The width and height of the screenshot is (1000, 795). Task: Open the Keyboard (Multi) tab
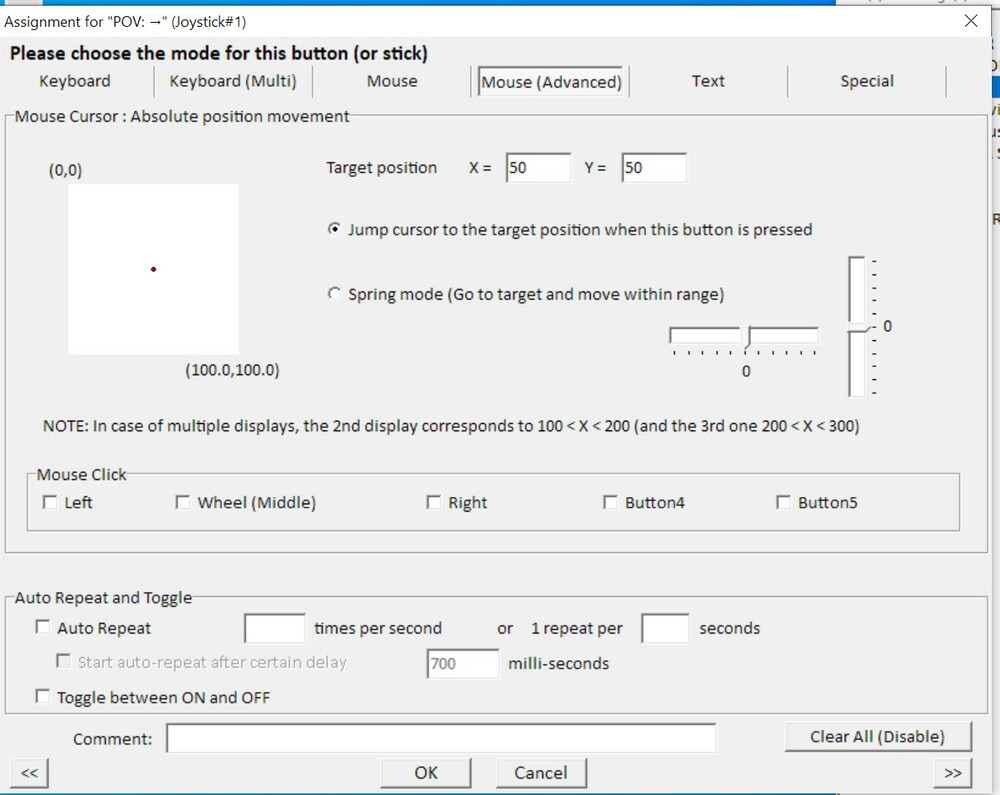[x=233, y=82]
